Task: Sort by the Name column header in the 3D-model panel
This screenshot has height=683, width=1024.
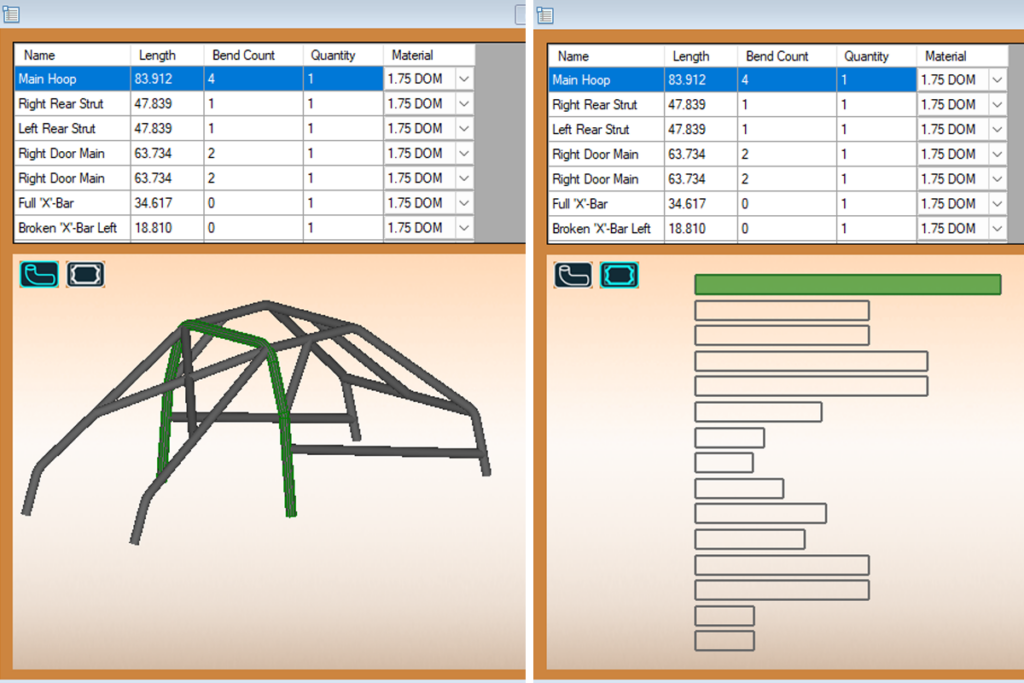Action: click(72, 56)
